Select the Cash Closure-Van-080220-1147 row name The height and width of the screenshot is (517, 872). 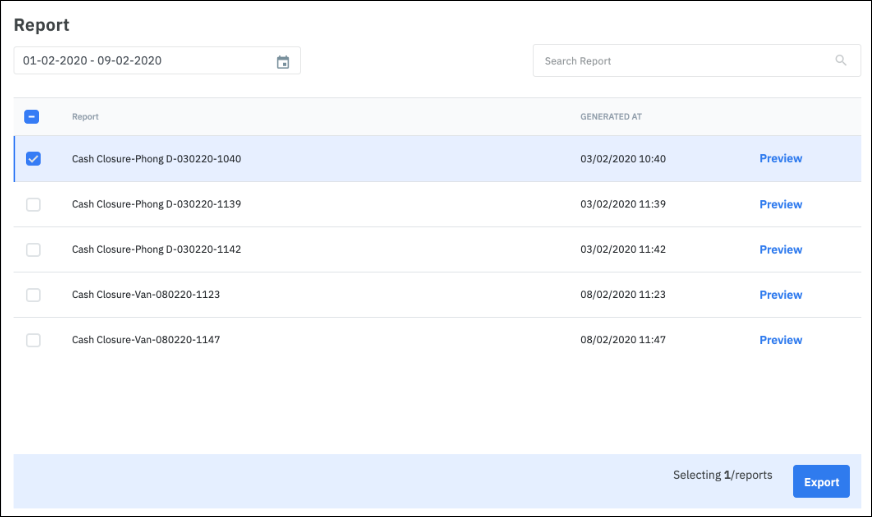click(146, 340)
